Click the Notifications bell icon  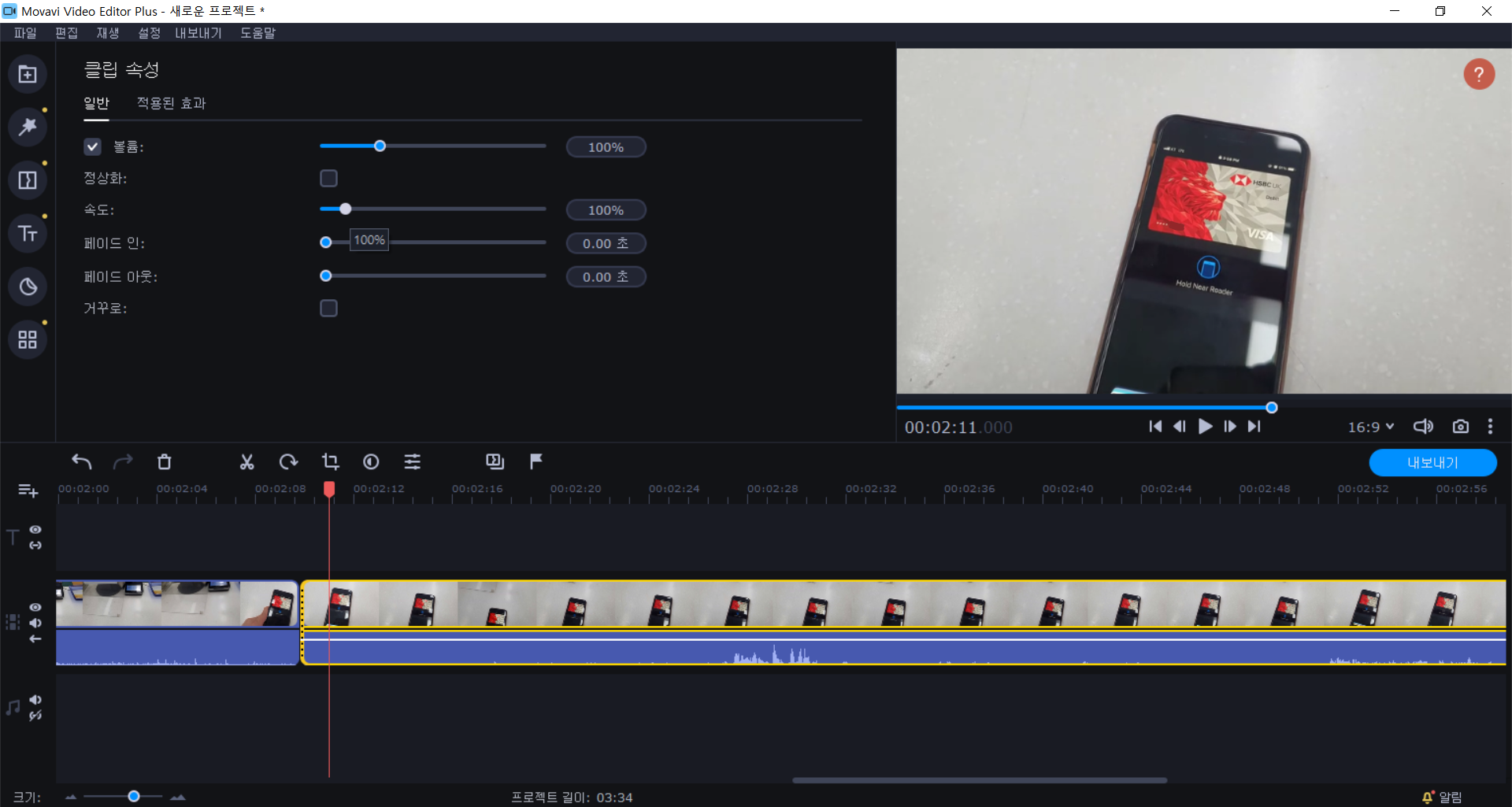click(1428, 797)
